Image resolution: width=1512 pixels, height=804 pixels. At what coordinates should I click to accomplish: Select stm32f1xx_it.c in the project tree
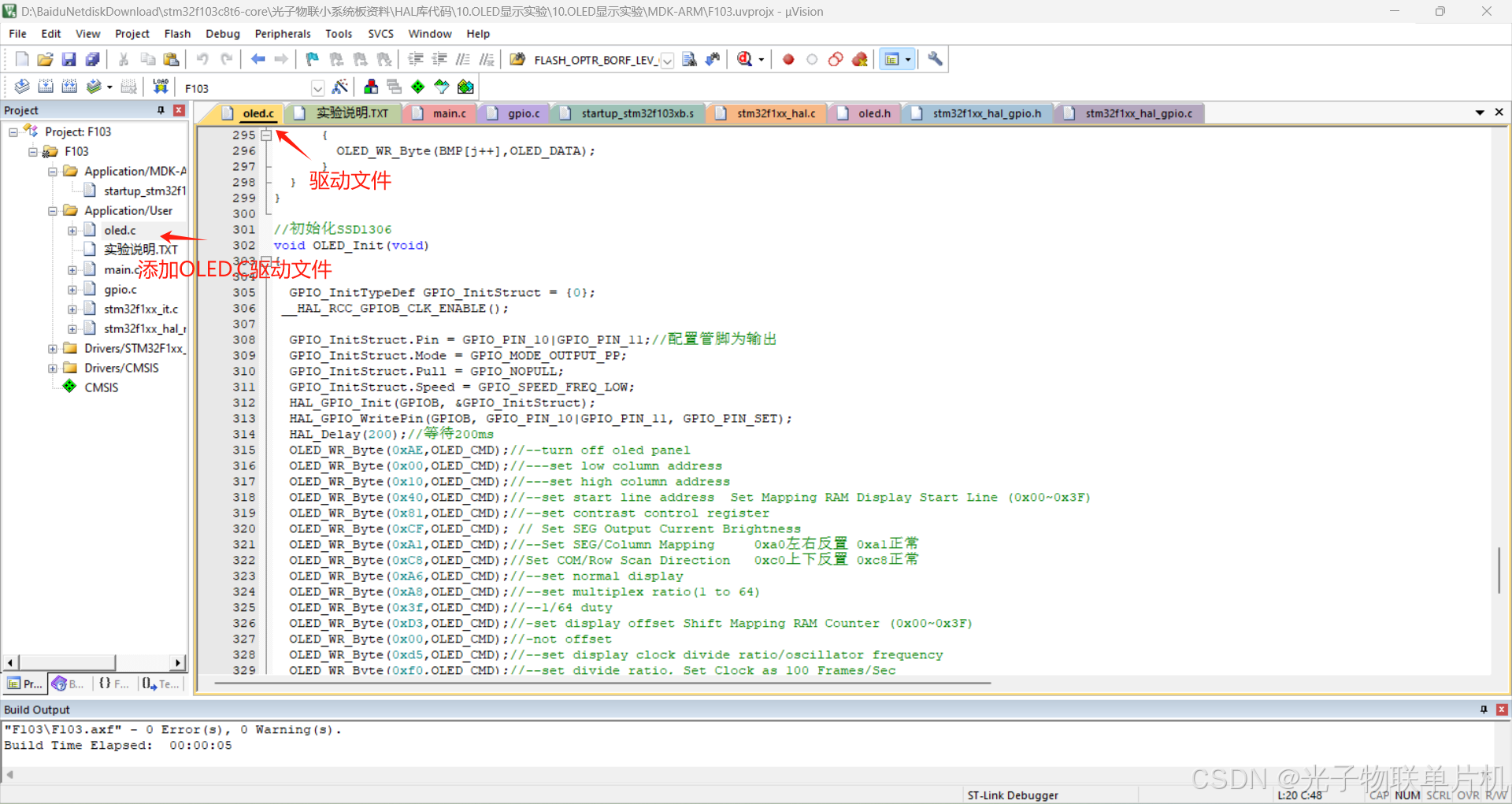tap(141, 309)
